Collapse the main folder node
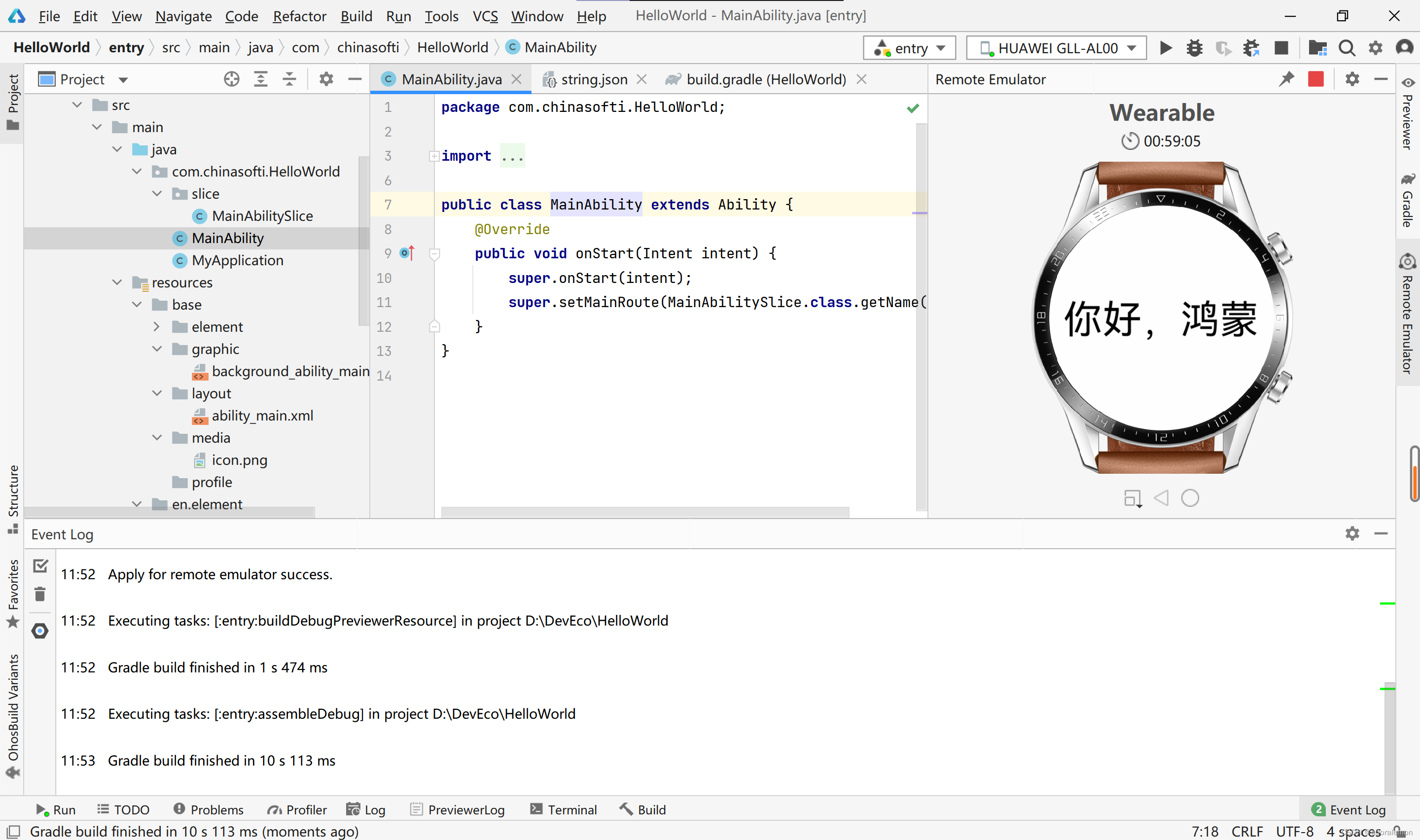Image resolution: width=1420 pixels, height=840 pixels. (x=97, y=127)
